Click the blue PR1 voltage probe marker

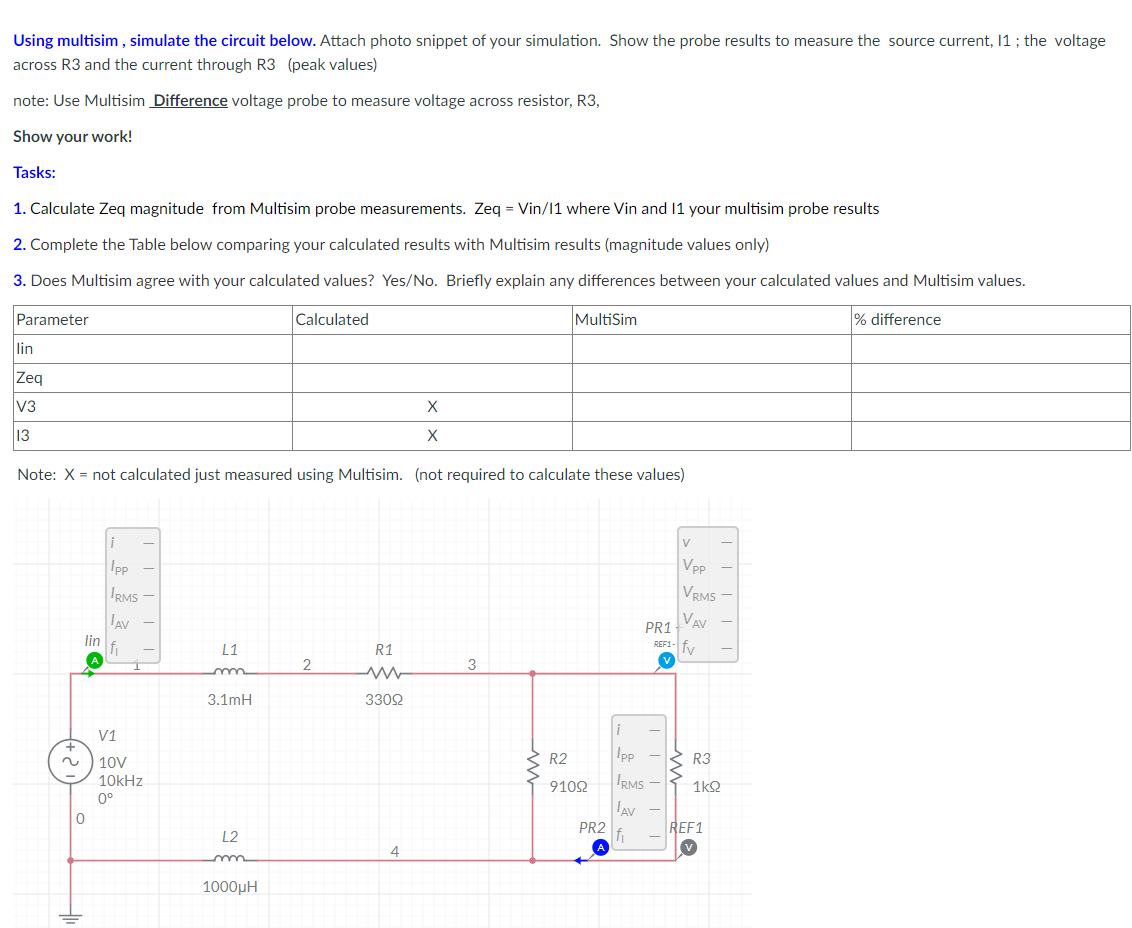click(666, 660)
